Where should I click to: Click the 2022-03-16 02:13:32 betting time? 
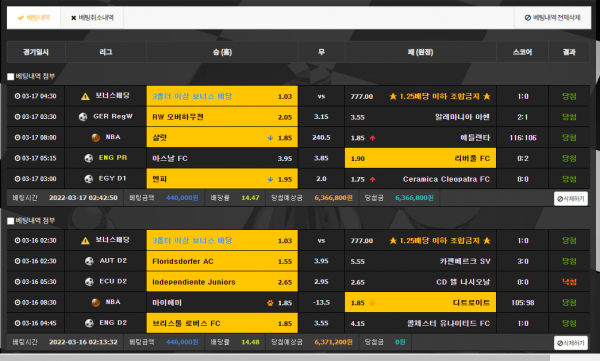(x=83, y=342)
